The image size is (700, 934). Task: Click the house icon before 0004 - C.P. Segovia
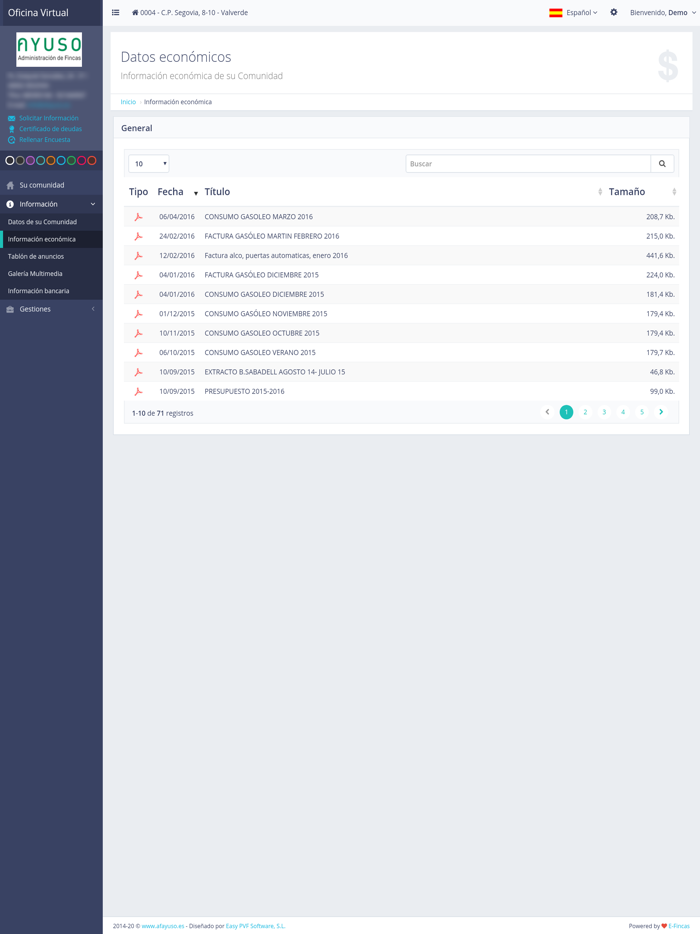click(x=135, y=13)
